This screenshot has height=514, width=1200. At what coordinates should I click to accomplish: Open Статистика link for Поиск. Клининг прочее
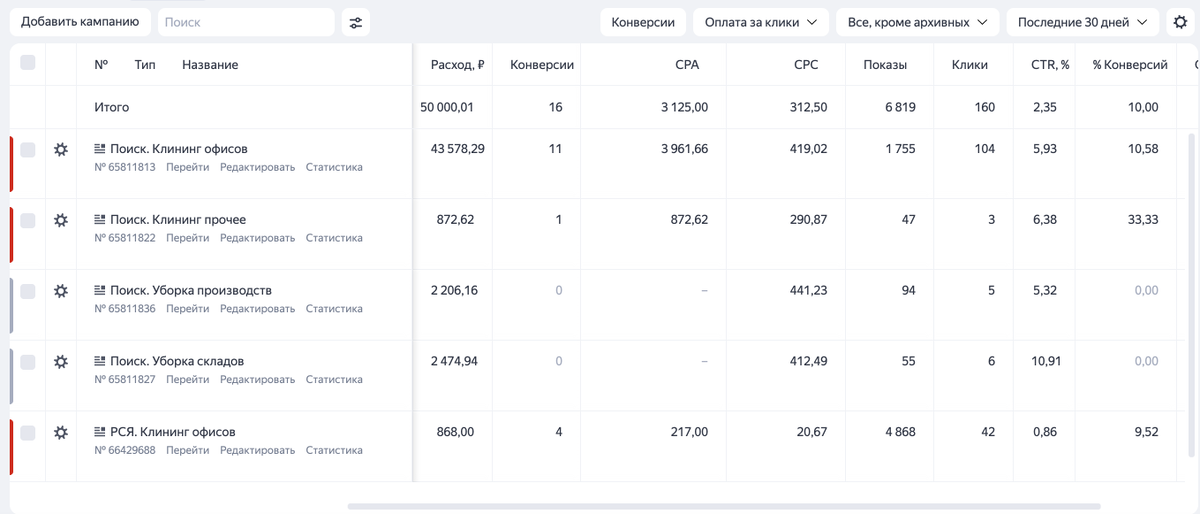coord(334,238)
